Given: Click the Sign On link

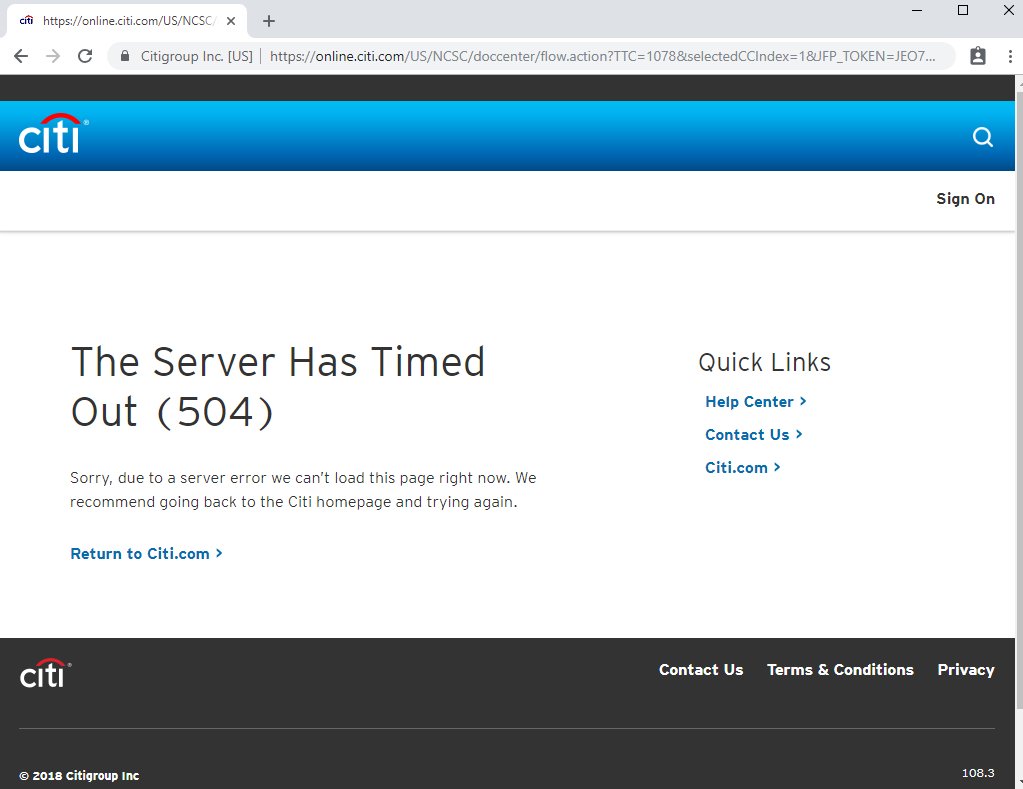Looking at the screenshot, I should coord(966,199).
